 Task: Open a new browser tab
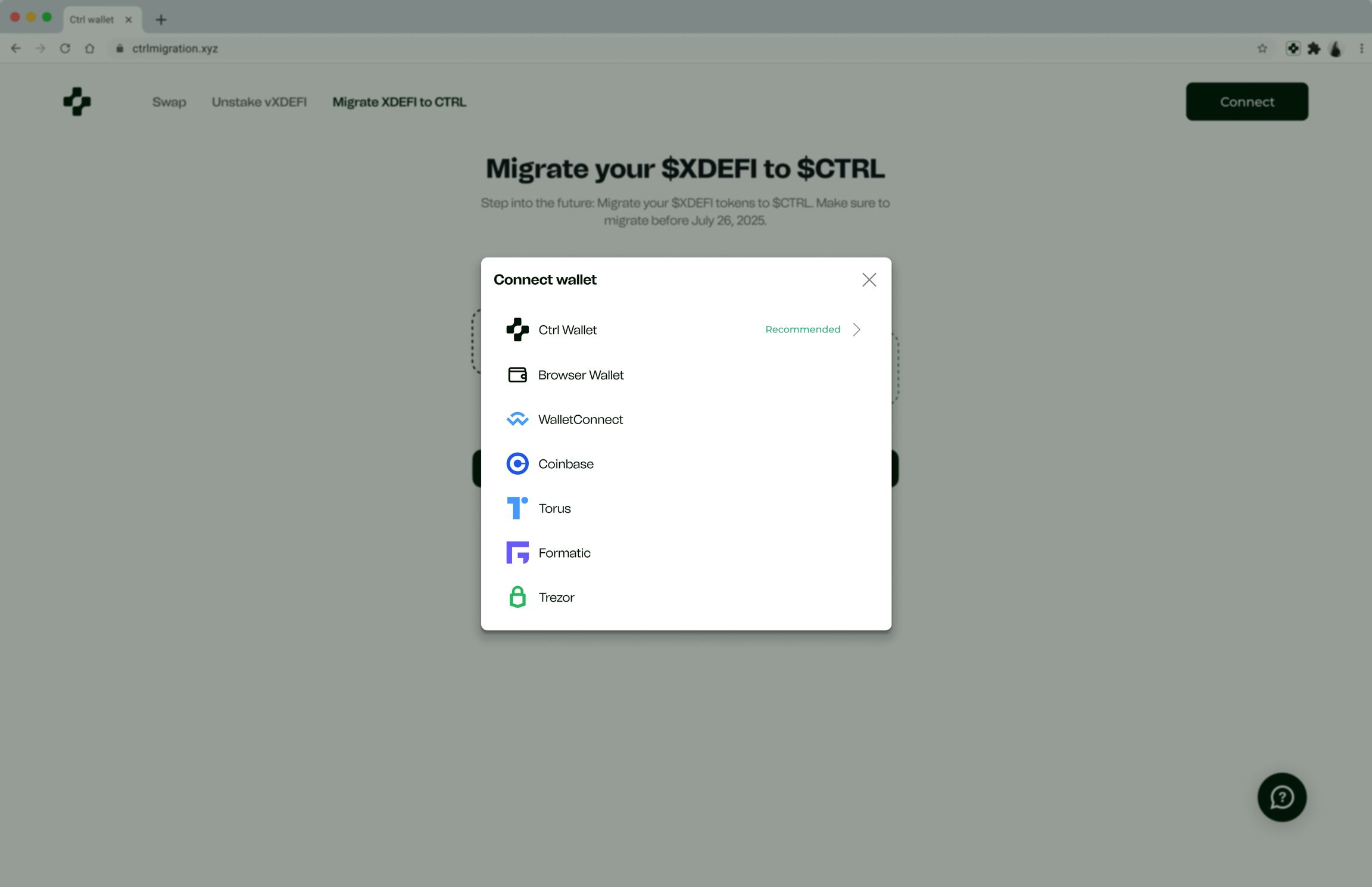point(161,20)
